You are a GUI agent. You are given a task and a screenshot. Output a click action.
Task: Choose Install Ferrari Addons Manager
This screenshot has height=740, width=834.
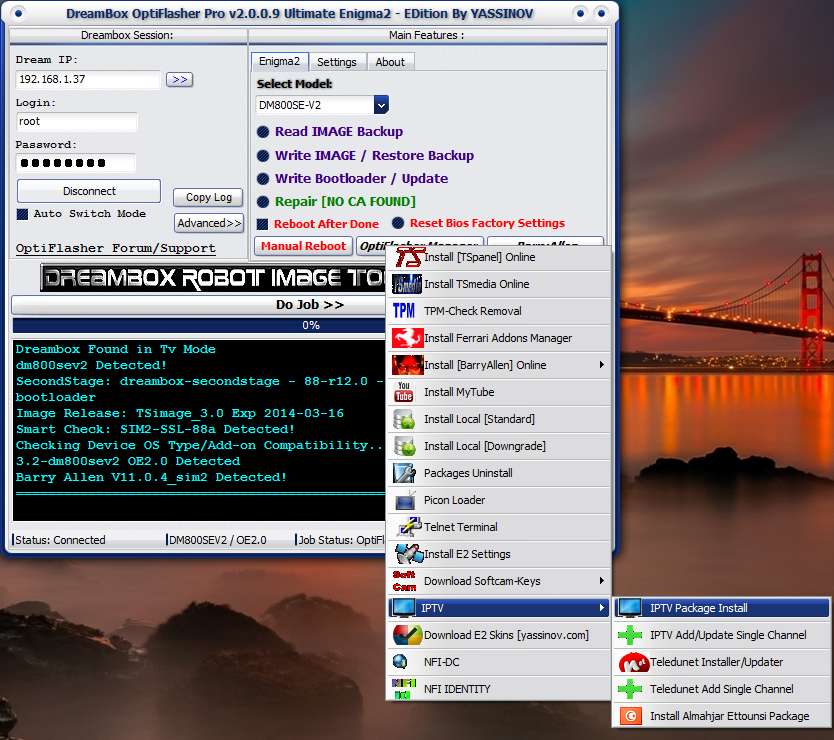click(499, 338)
